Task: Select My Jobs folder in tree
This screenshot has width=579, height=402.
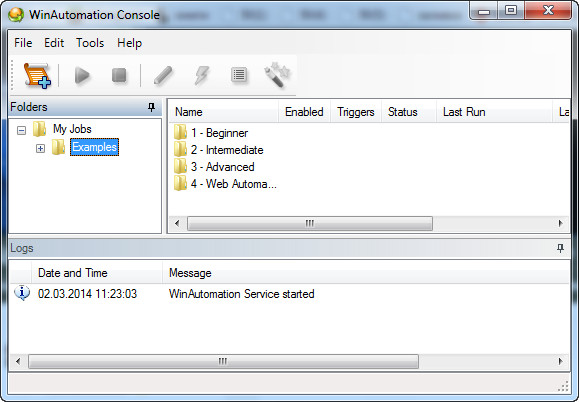Action: (72, 129)
